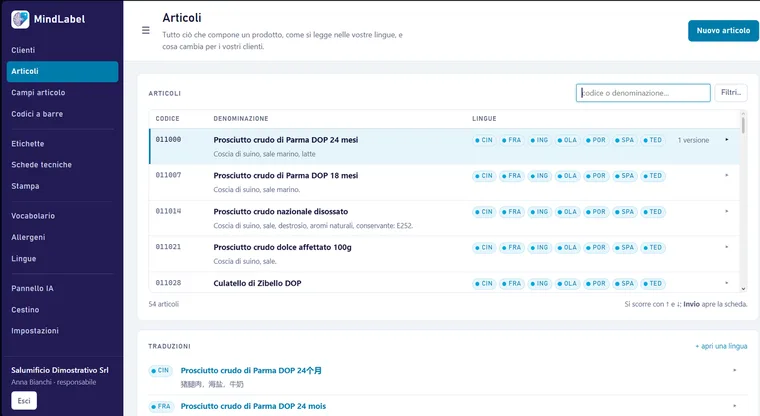Click OLA language tag in row 011021
The height and width of the screenshot is (416, 760).
point(567,247)
